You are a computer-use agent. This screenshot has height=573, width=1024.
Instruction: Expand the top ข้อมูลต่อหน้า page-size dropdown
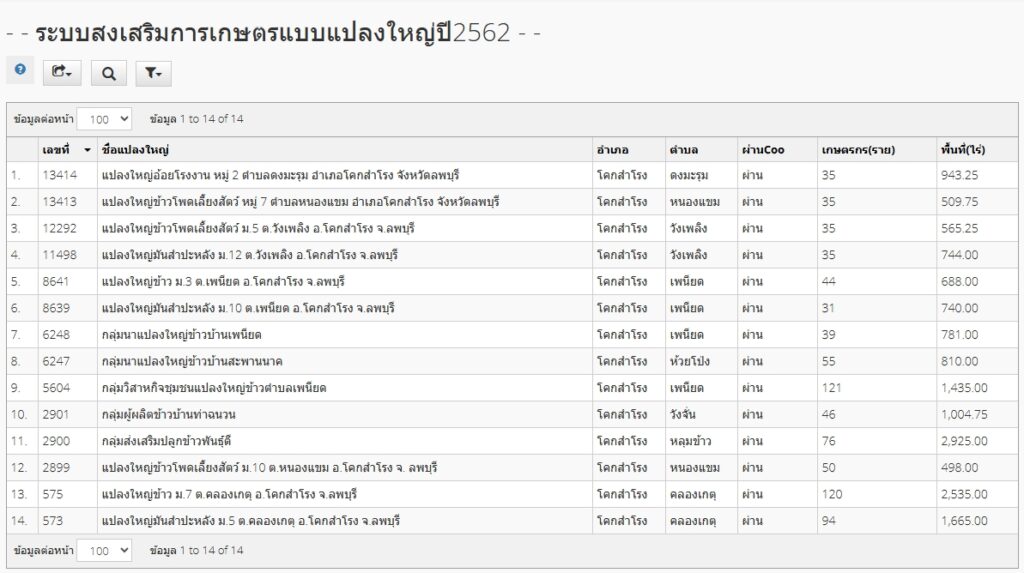pyautogui.click(x=104, y=119)
